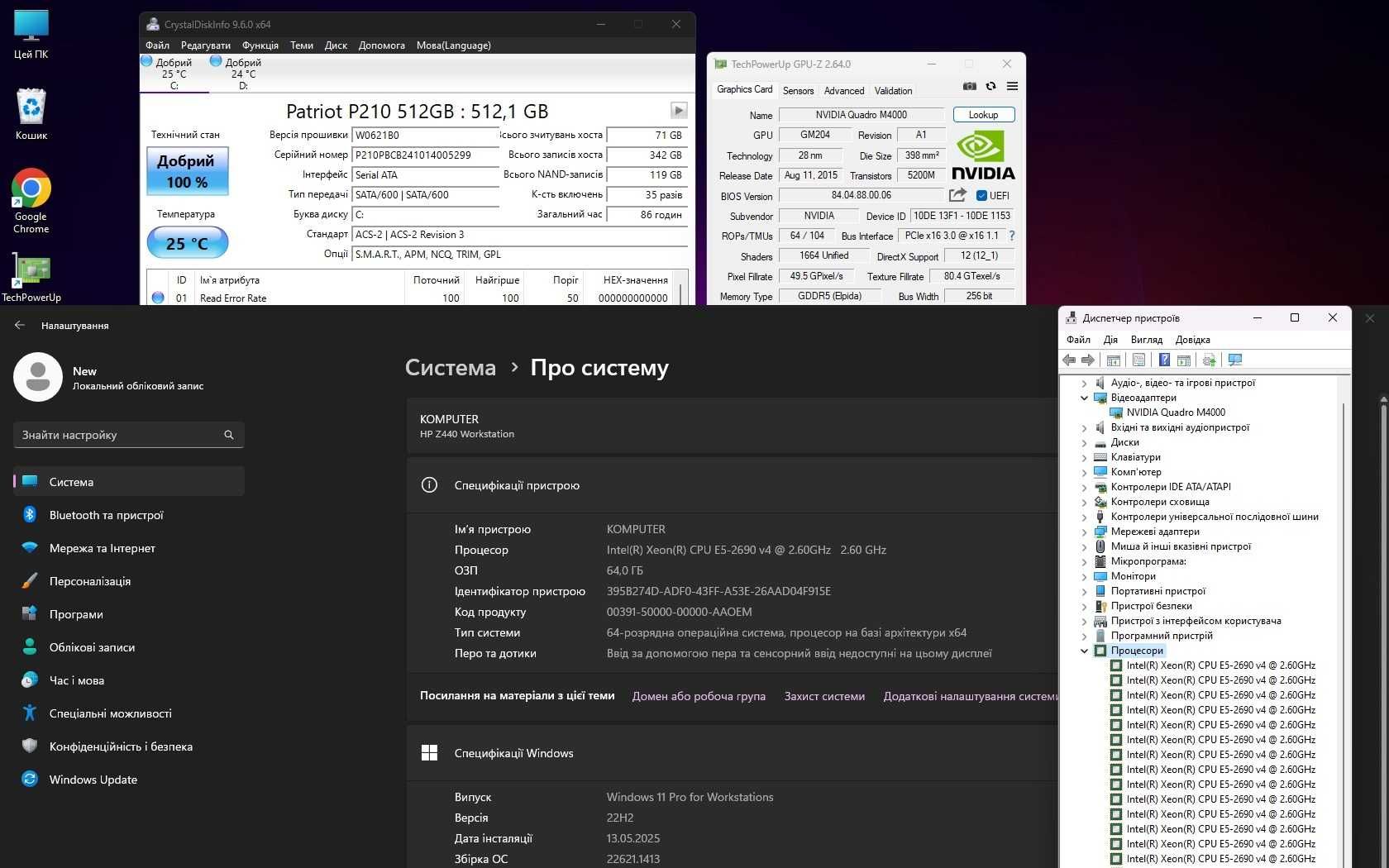
Task: Open the TechPowerUp desktop shortcut
Action: click(31, 277)
